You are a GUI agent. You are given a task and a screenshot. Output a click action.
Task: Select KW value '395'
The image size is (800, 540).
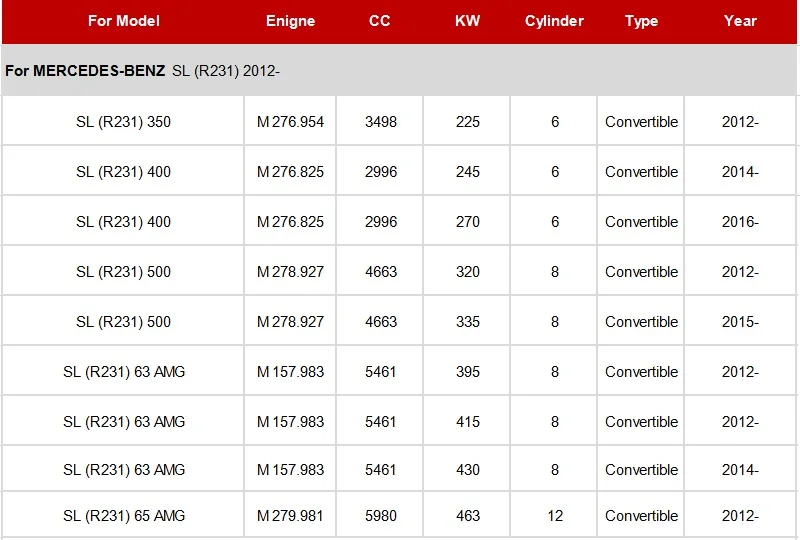pos(467,372)
